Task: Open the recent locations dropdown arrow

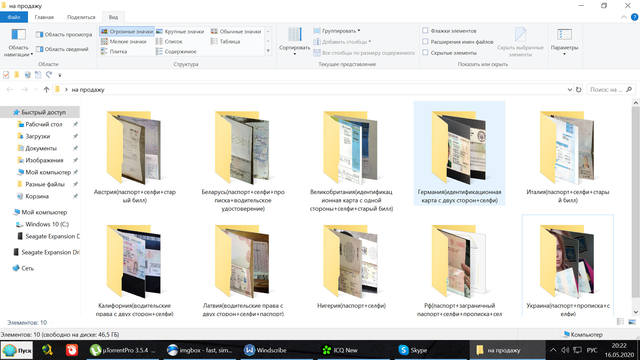Action: 35,90
